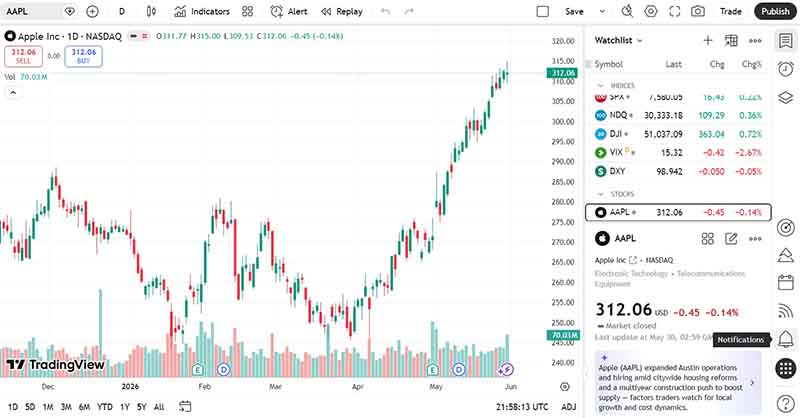Open the alerts clock sidebar icon
Screen dimensions: 800x418
786,68
